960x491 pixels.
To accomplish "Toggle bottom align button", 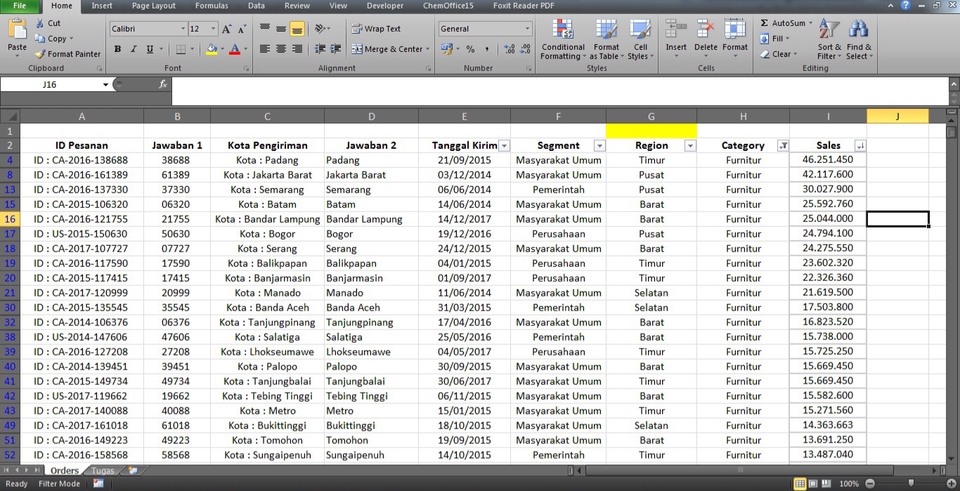I will tap(298, 29).
